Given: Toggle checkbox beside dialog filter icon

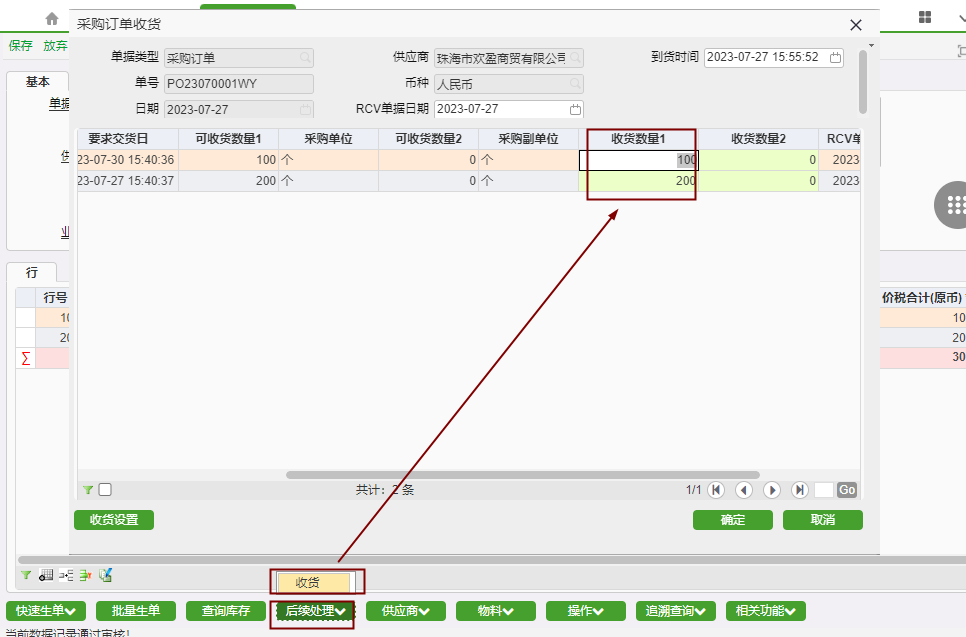Looking at the screenshot, I should tap(105, 490).
